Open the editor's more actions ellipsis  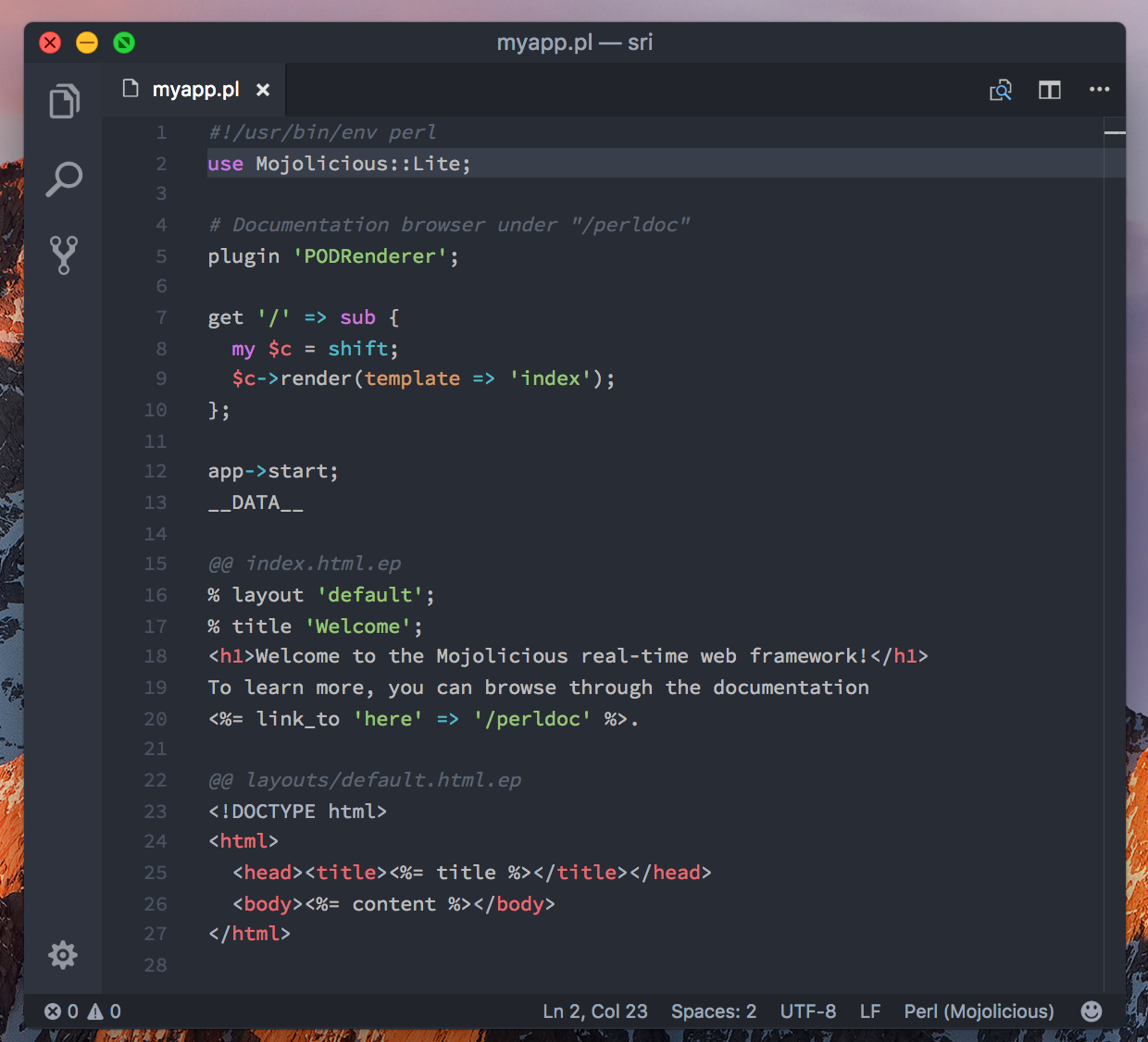pyautogui.click(x=1099, y=90)
